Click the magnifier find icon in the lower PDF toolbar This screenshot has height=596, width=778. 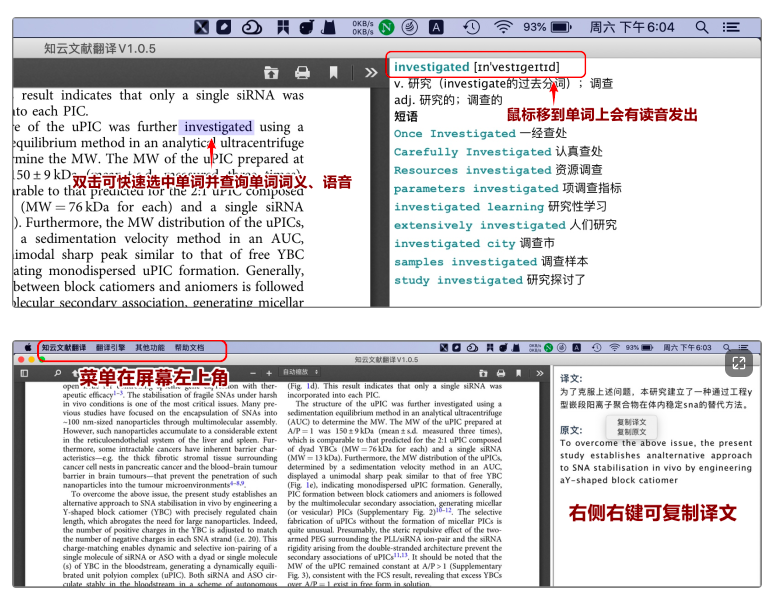click(60, 372)
